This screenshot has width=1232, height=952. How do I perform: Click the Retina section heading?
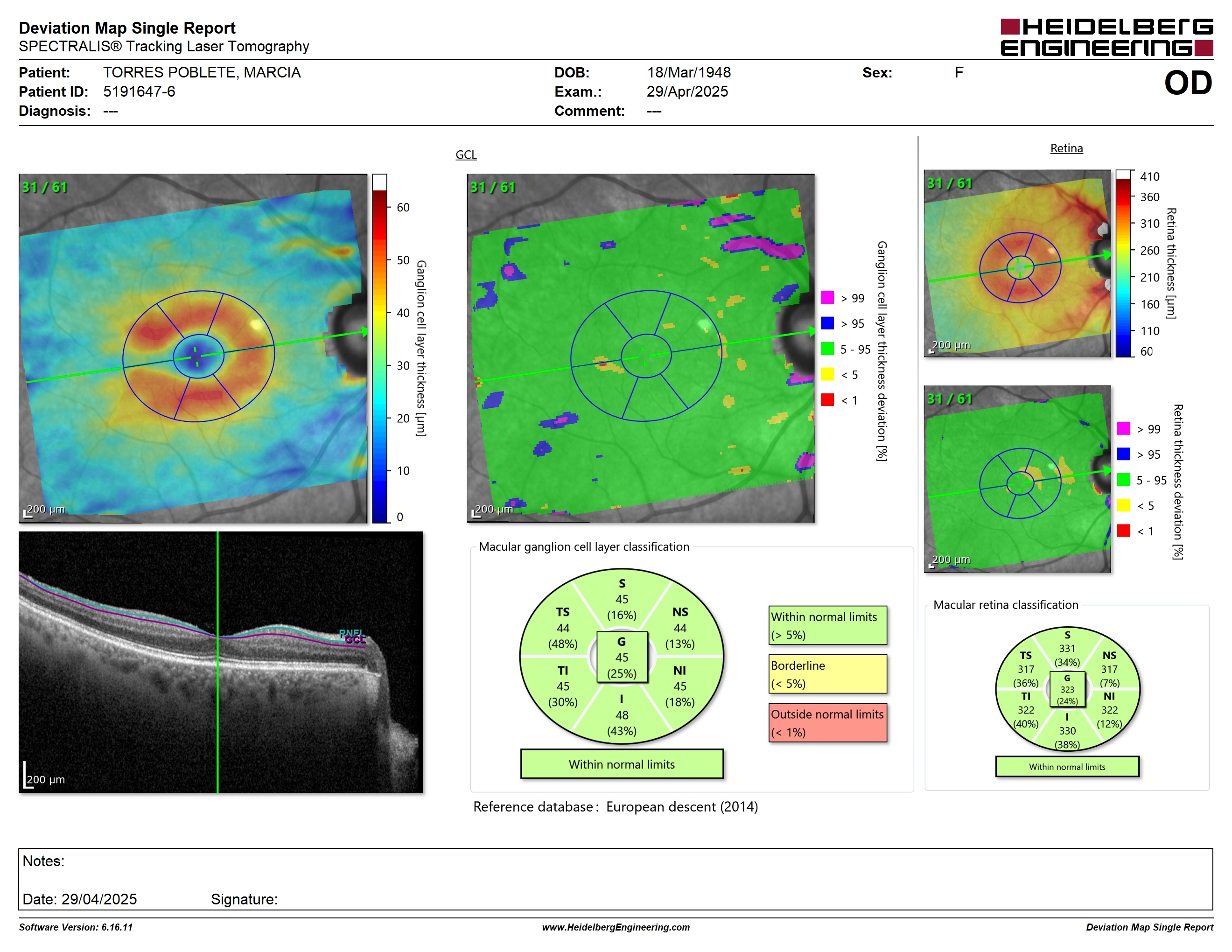[1066, 148]
